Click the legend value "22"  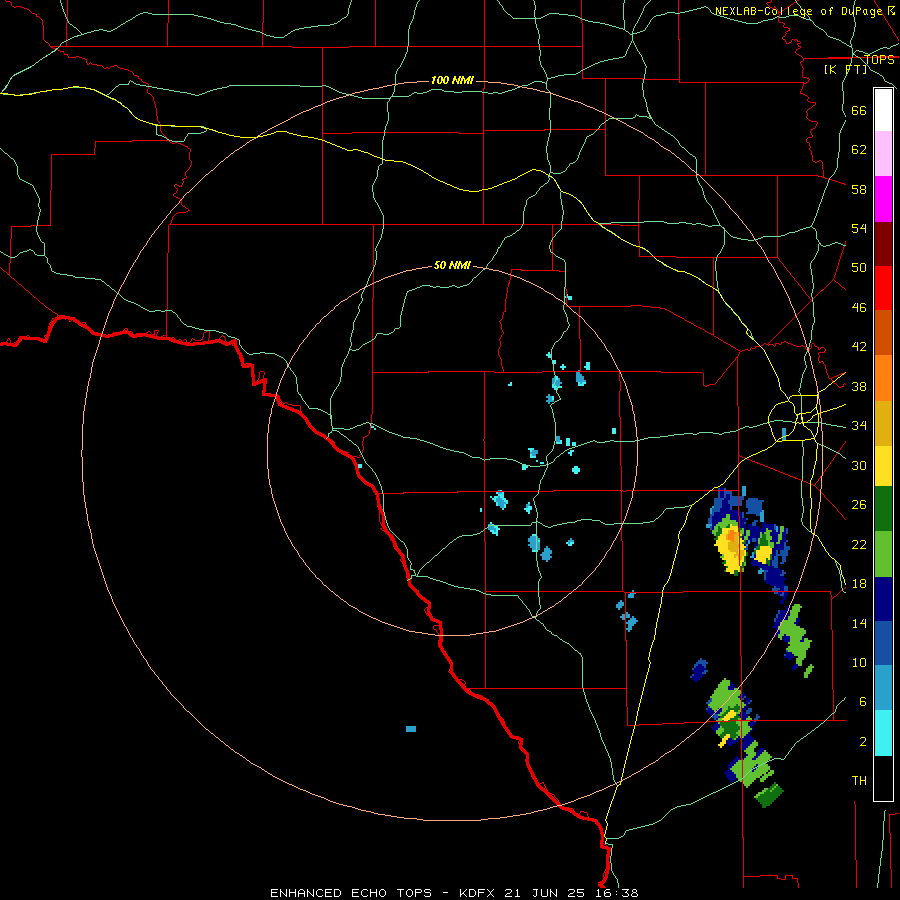859,544
